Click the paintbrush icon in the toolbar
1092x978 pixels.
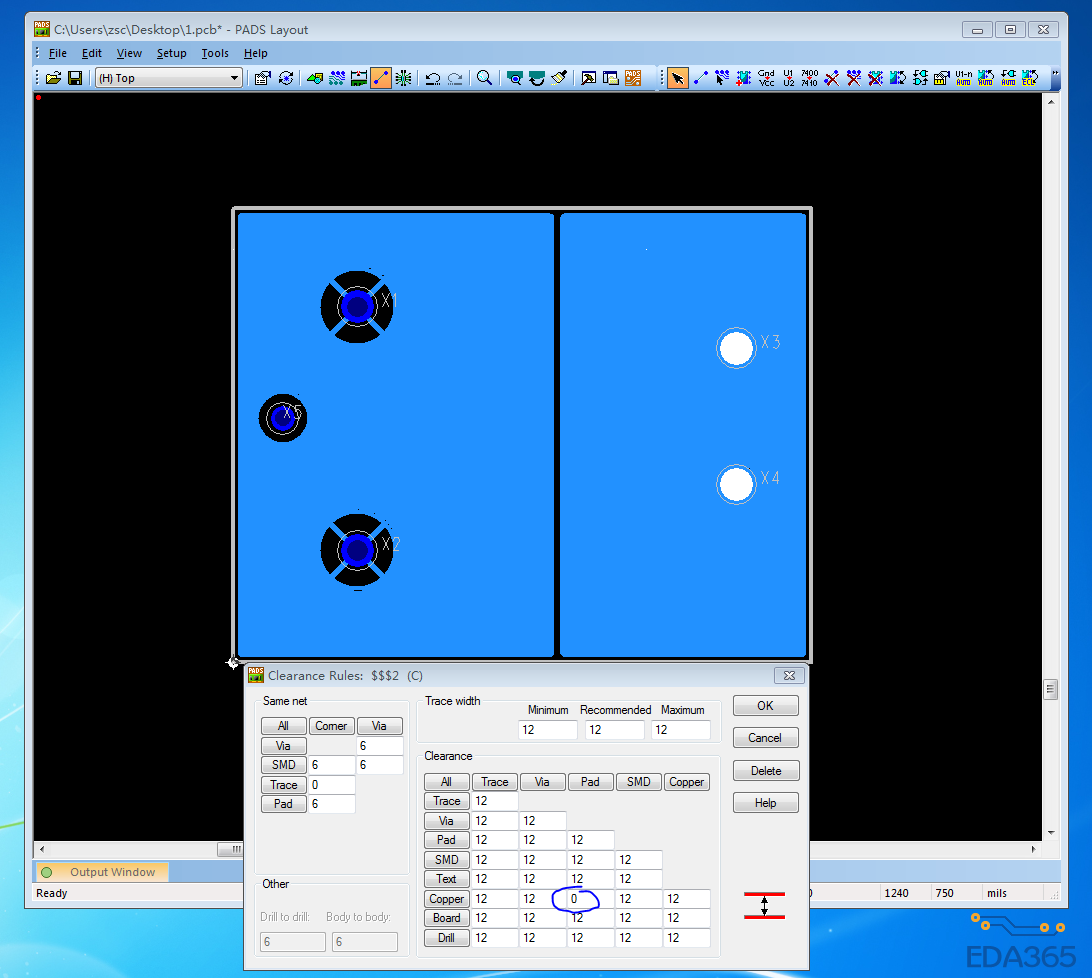pos(559,78)
